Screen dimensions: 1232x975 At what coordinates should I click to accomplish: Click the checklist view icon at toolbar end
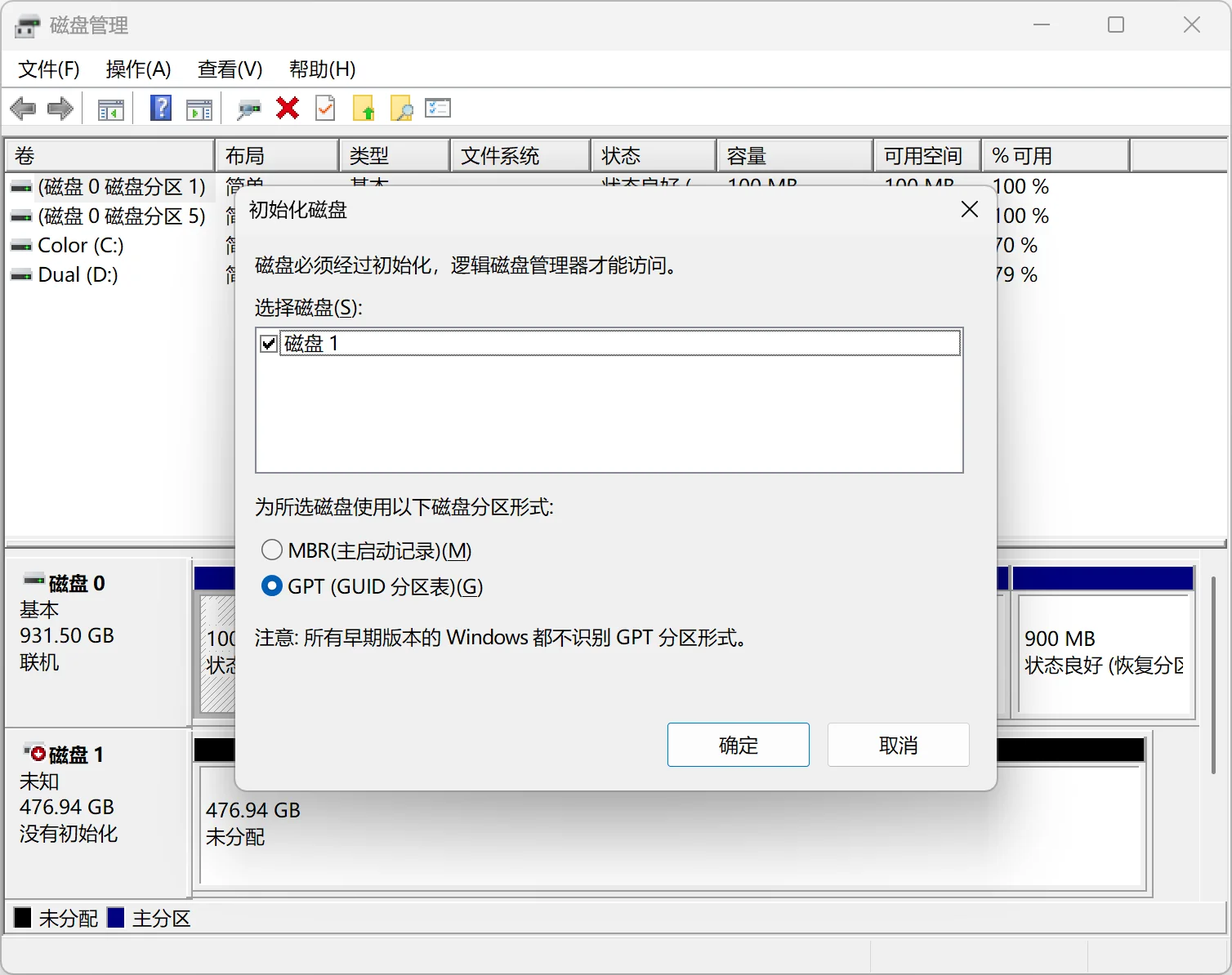point(438,108)
